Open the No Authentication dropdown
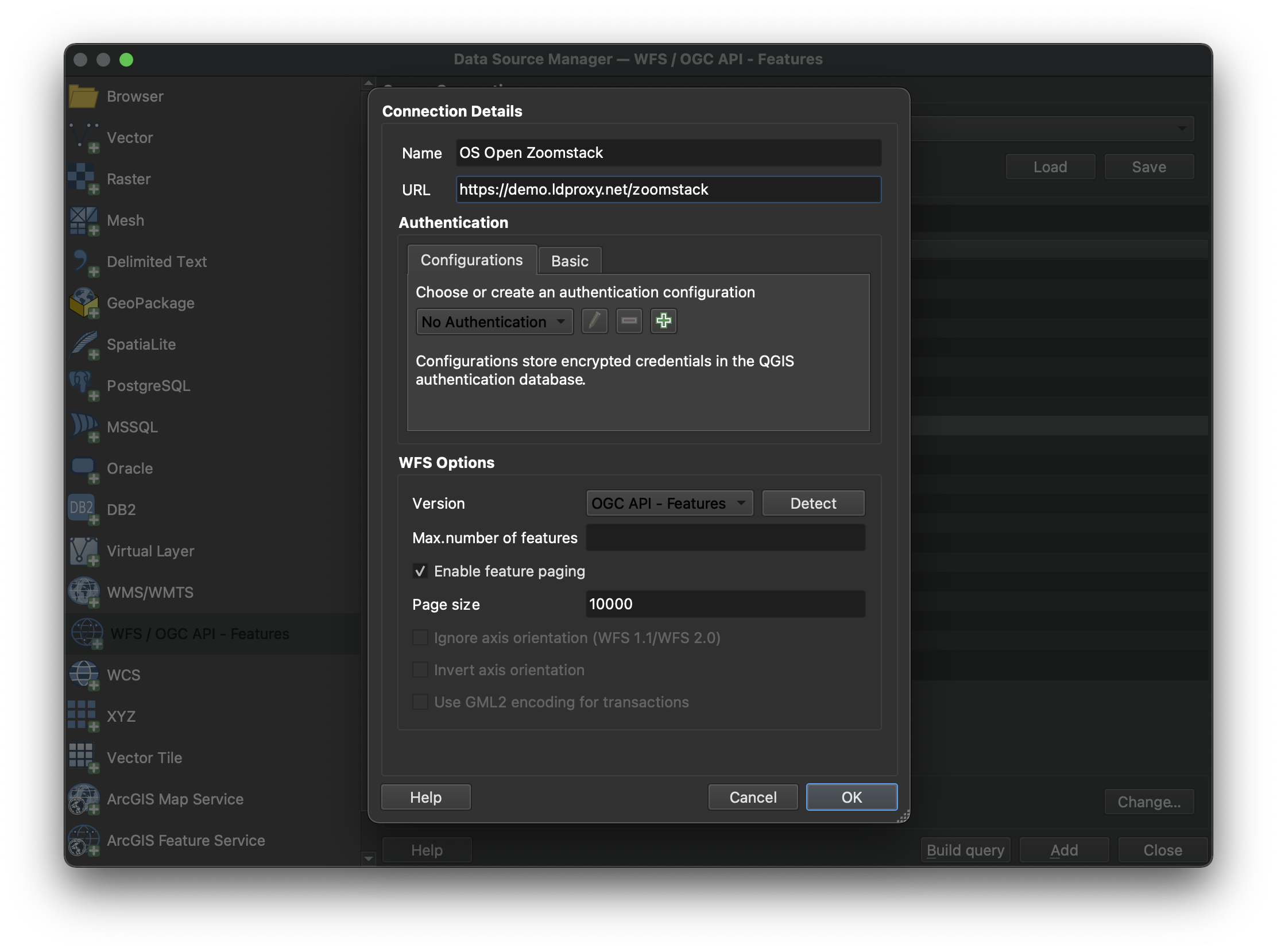1277x952 pixels. pyautogui.click(x=494, y=322)
